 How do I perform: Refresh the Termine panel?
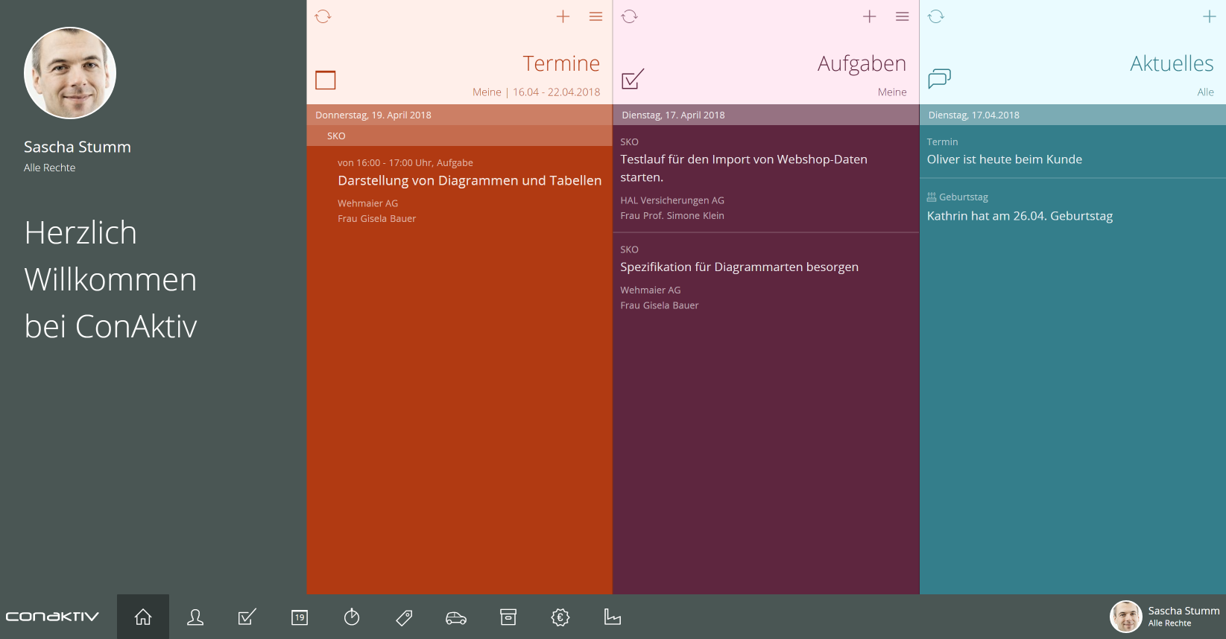[323, 16]
